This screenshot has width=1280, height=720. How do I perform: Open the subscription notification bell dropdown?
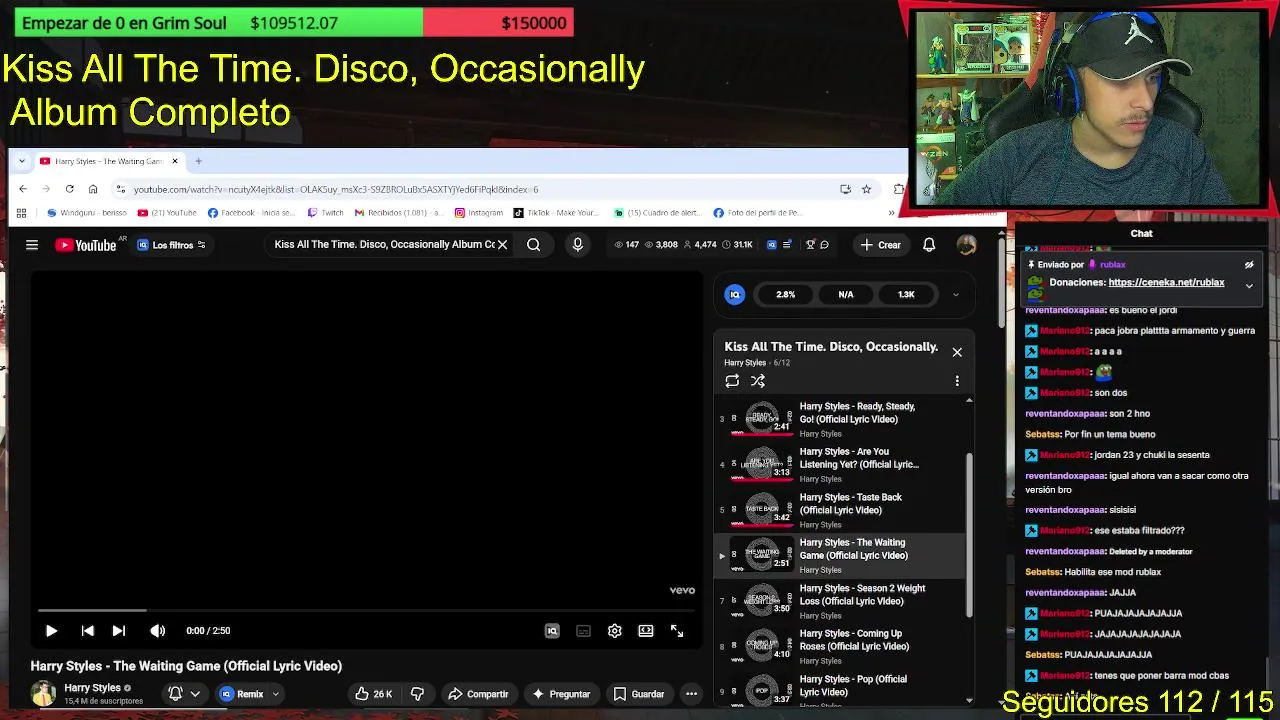pos(184,694)
